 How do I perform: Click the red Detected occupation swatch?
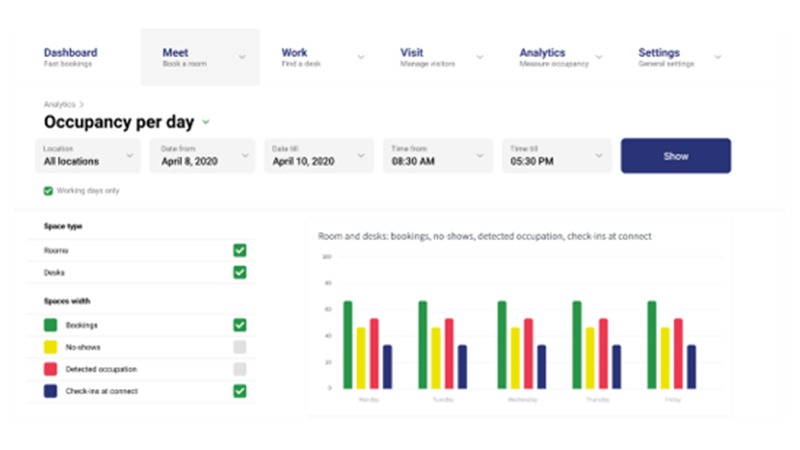(50, 369)
